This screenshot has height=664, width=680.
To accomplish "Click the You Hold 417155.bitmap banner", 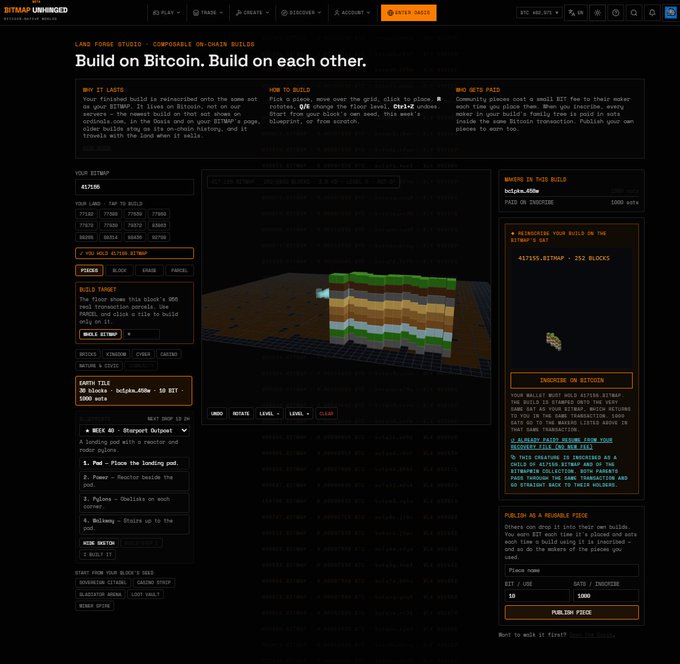I will (134, 253).
